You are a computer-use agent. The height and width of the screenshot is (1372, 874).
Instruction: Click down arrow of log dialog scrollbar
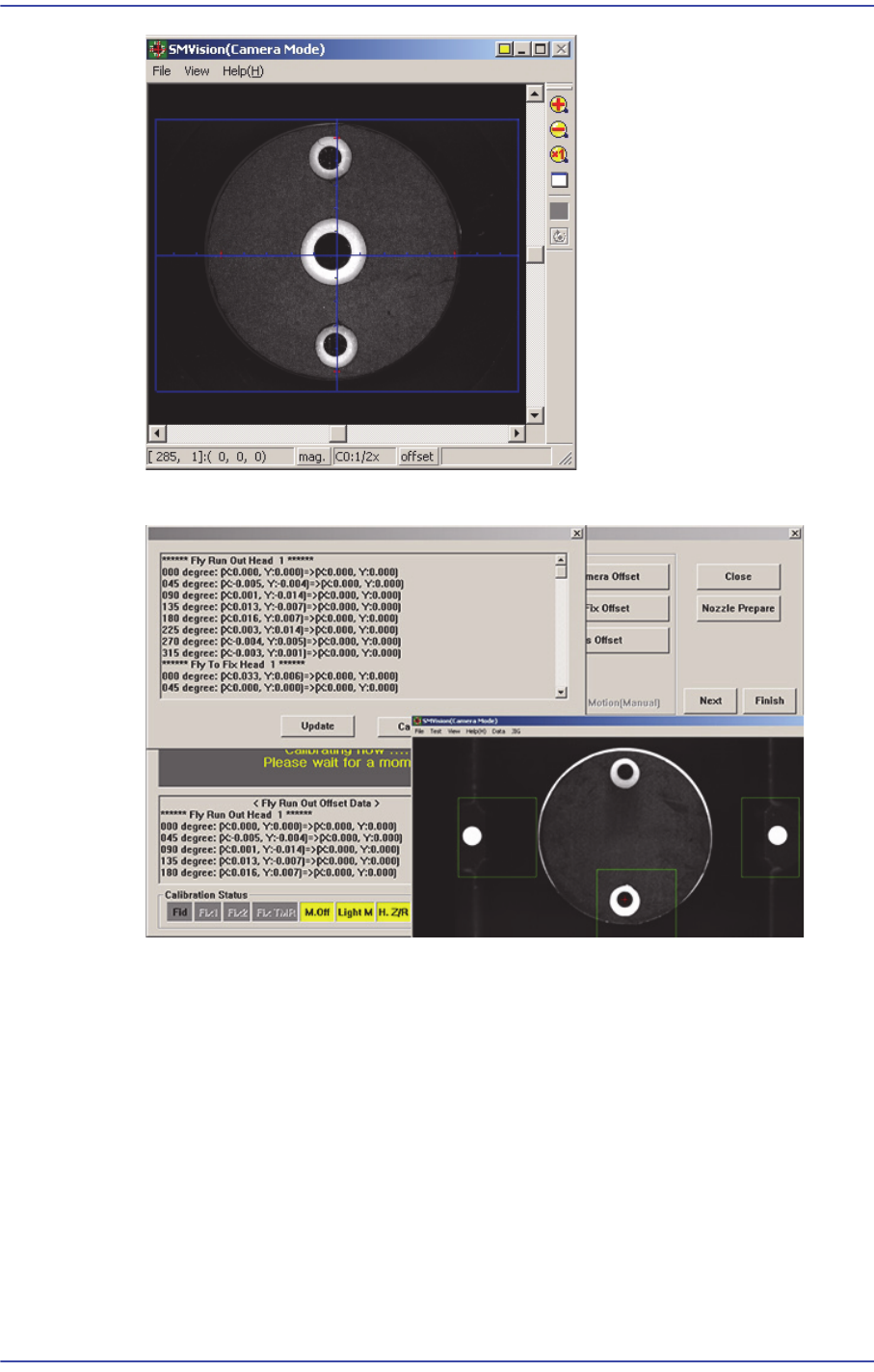(561, 692)
